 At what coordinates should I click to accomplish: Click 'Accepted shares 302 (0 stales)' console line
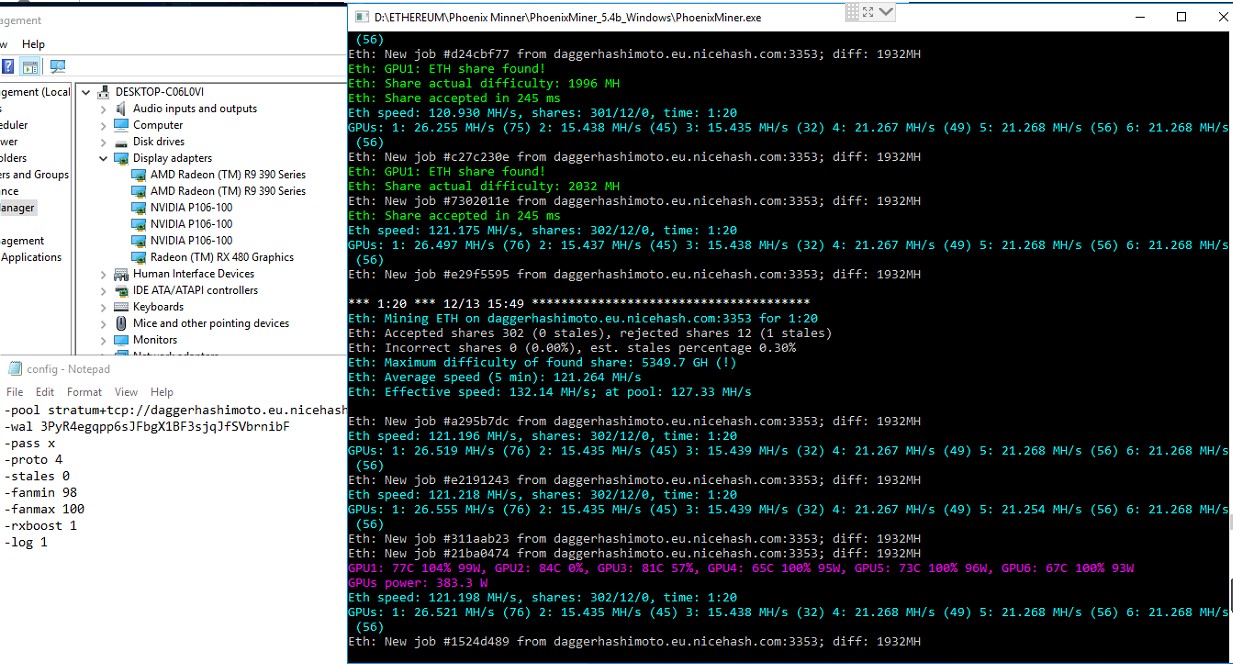click(590, 333)
